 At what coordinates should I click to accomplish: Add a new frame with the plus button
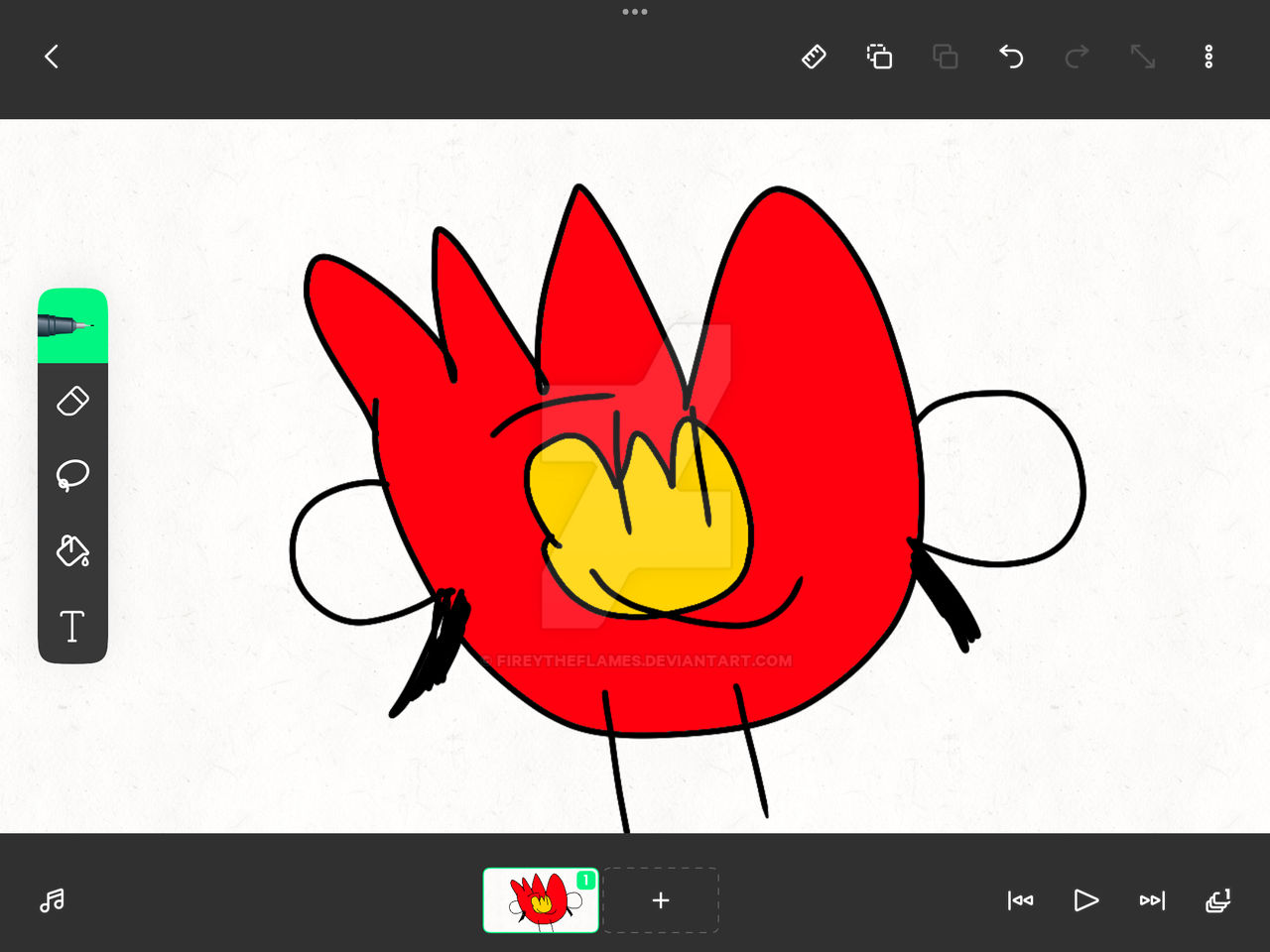coord(661,900)
